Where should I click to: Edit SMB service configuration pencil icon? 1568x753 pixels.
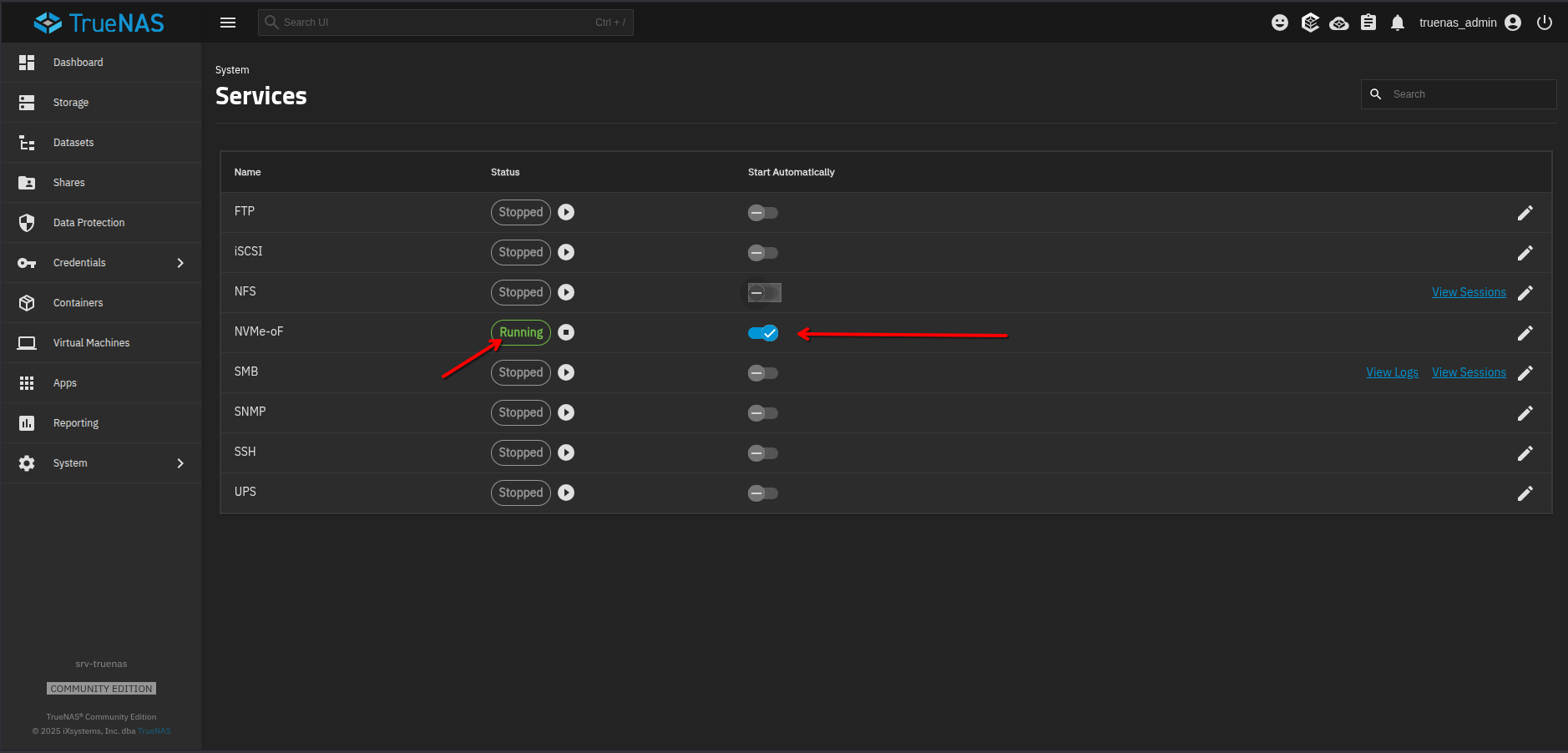click(x=1525, y=373)
